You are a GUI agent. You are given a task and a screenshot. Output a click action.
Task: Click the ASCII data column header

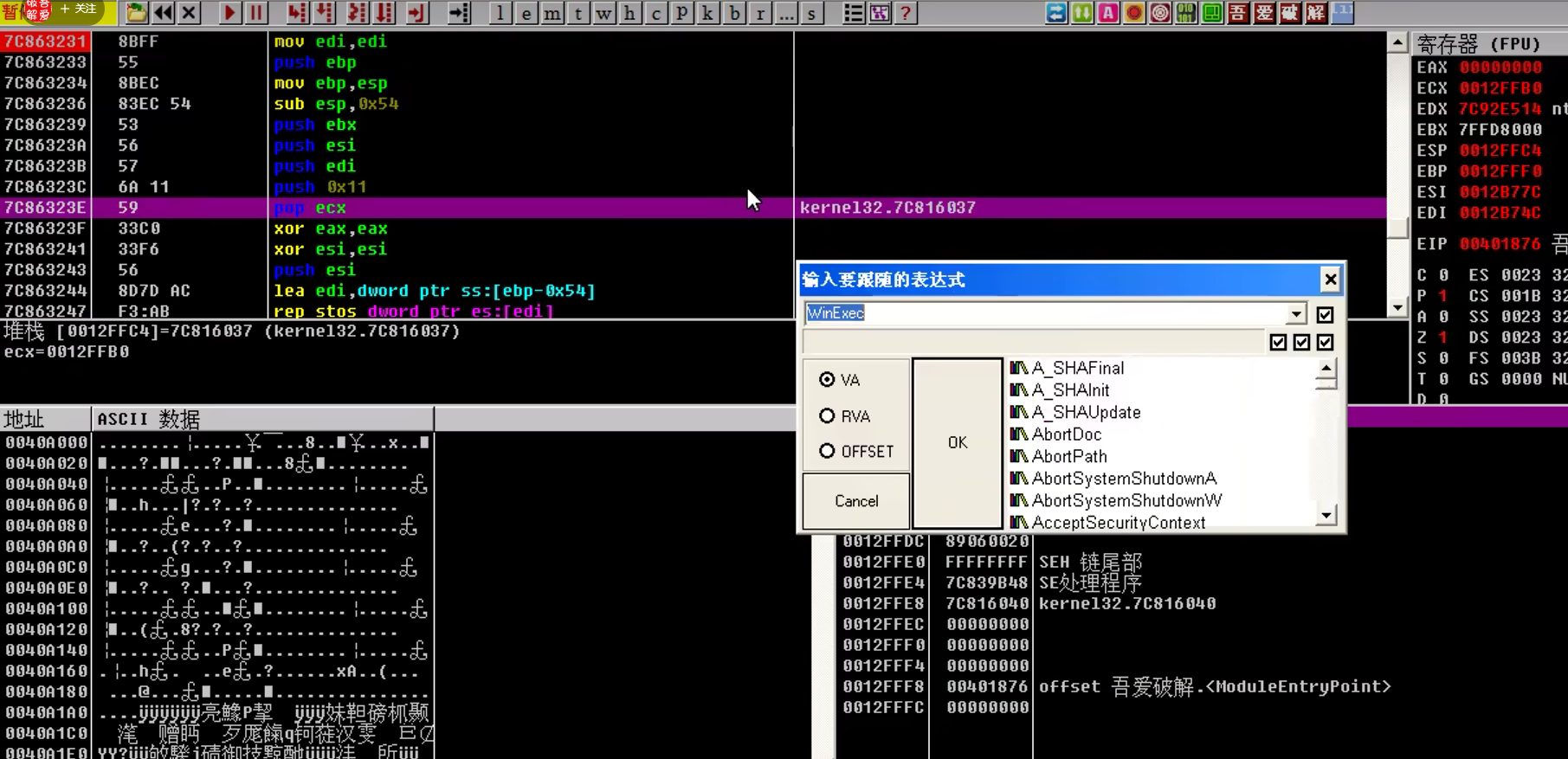pyautogui.click(x=262, y=419)
